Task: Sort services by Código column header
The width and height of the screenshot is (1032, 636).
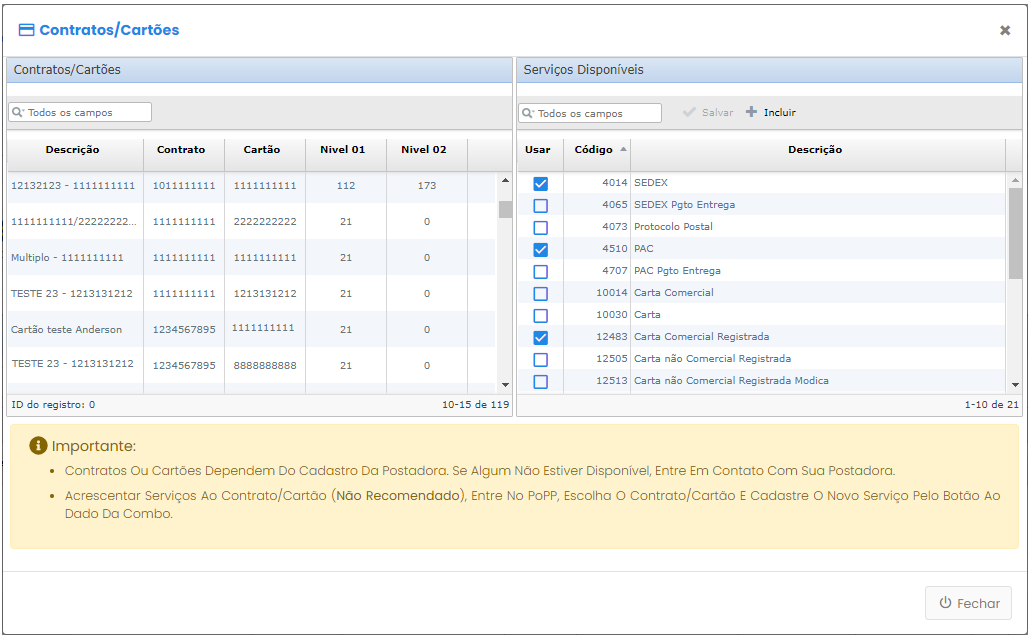Action: click(597, 155)
